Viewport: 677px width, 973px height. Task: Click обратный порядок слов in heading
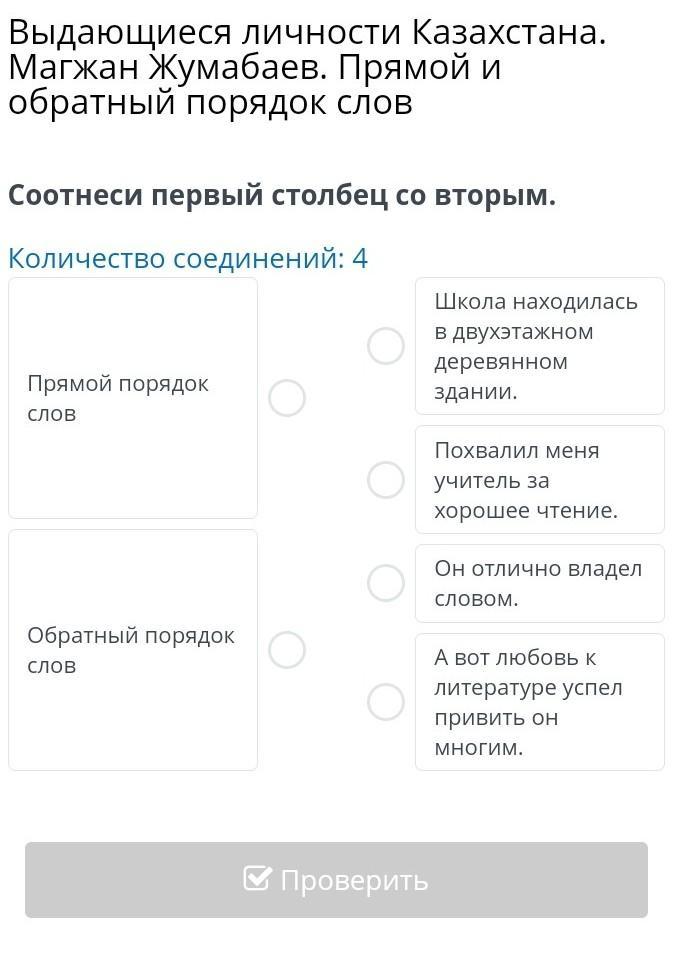[x=210, y=102]
